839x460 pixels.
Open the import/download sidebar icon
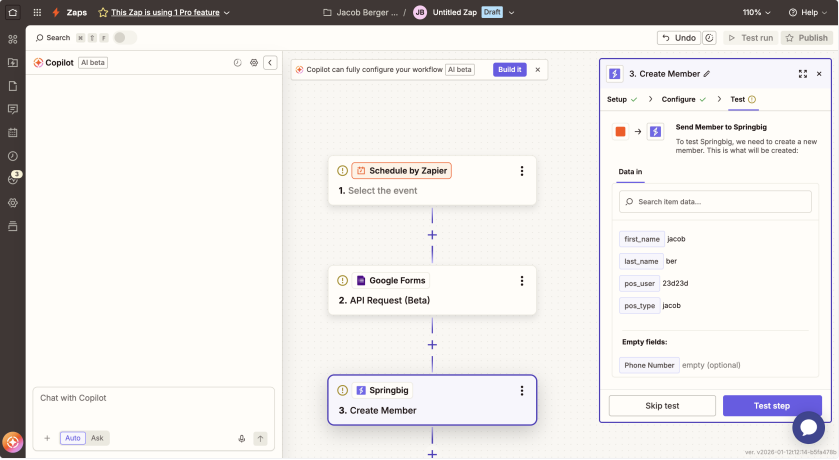point(13,63)
